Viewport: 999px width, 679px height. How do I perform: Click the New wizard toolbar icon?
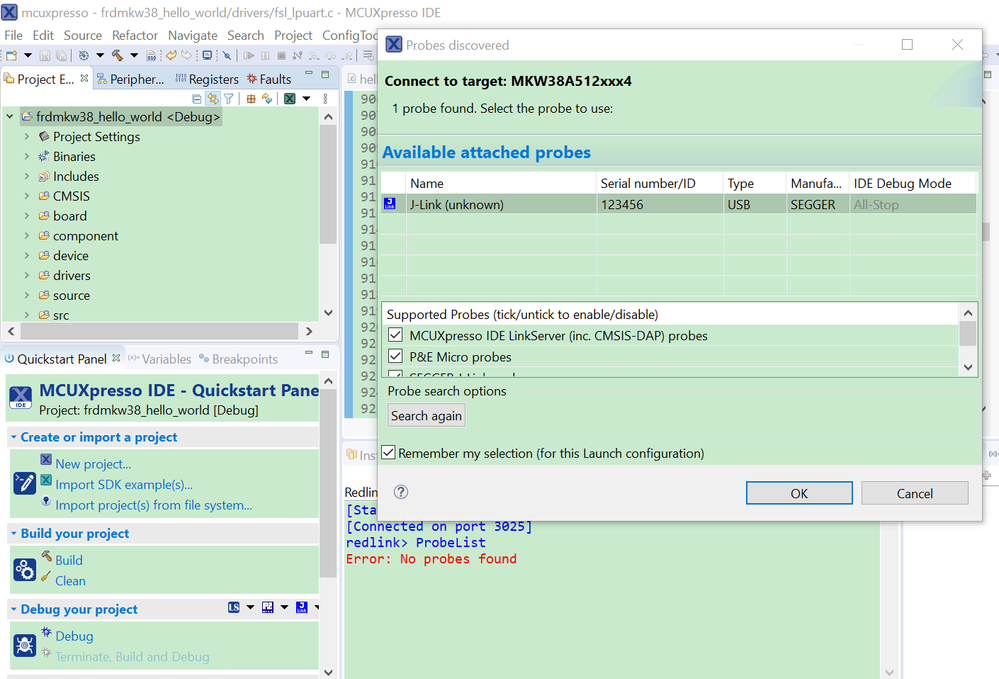(x=11, y=55)
